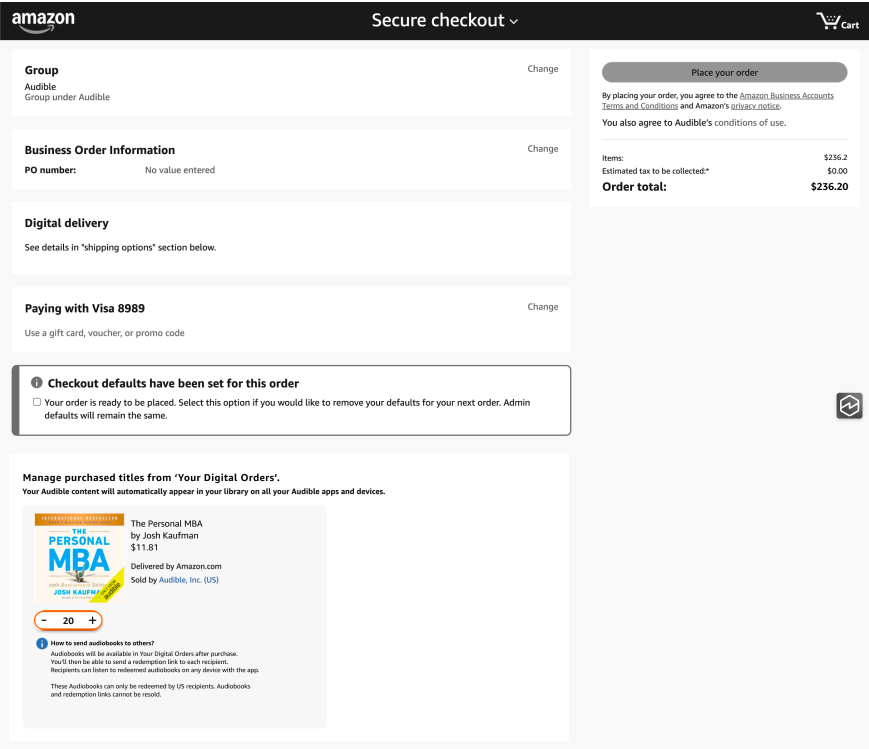
Task: Click the info icon beside Checkout defaults
Action: (37, 383)
